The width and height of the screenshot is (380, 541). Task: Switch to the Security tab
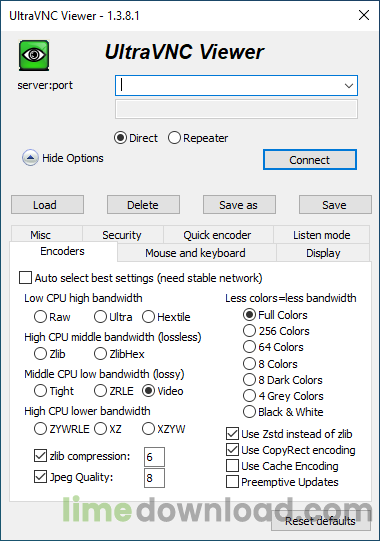pyautogui.click(x=123, y=235)
